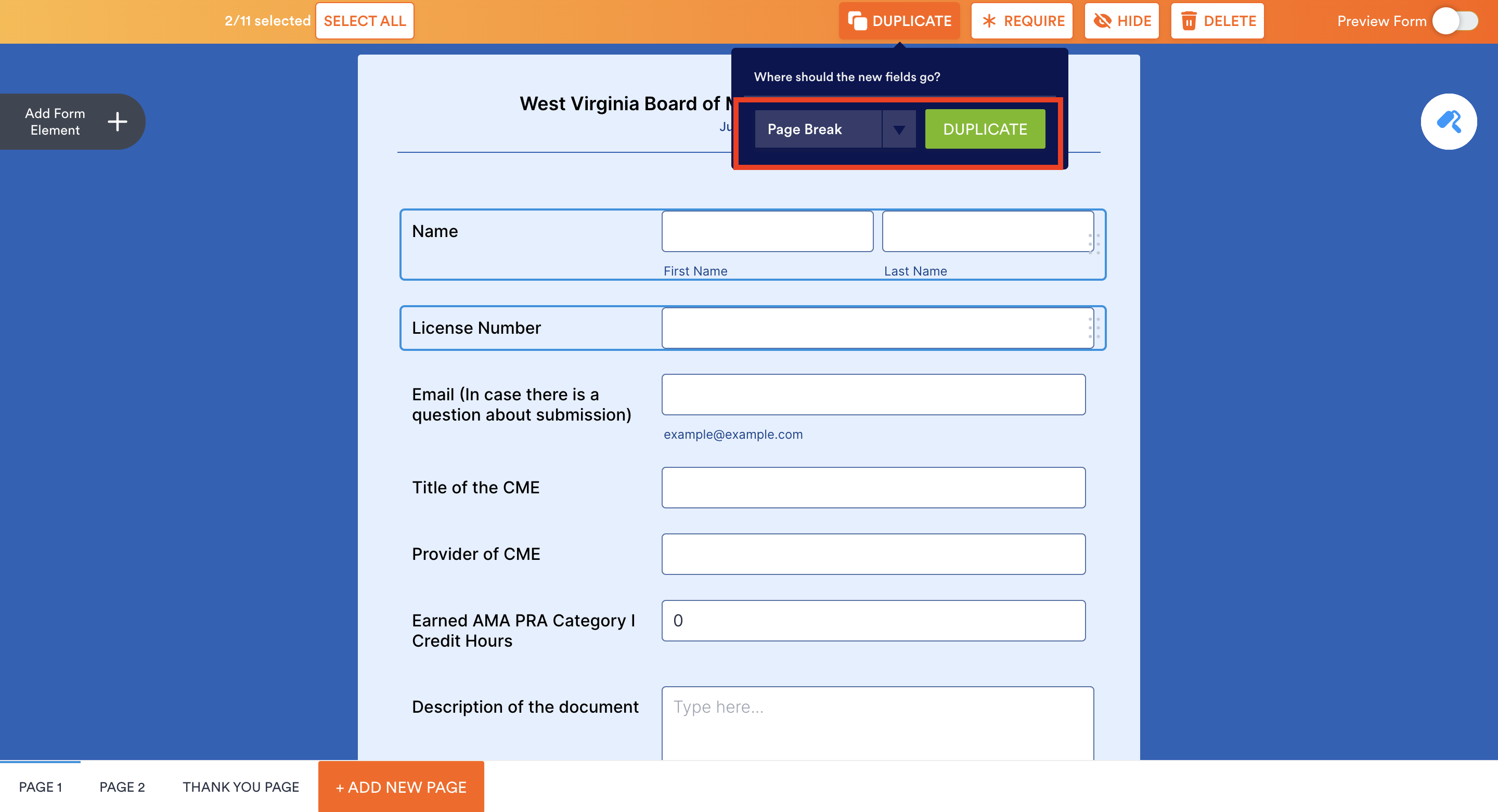Viewport: 1498px width, 812px height.
Task: Click the 'First Name' sublabel
Action: click(695, 271)
